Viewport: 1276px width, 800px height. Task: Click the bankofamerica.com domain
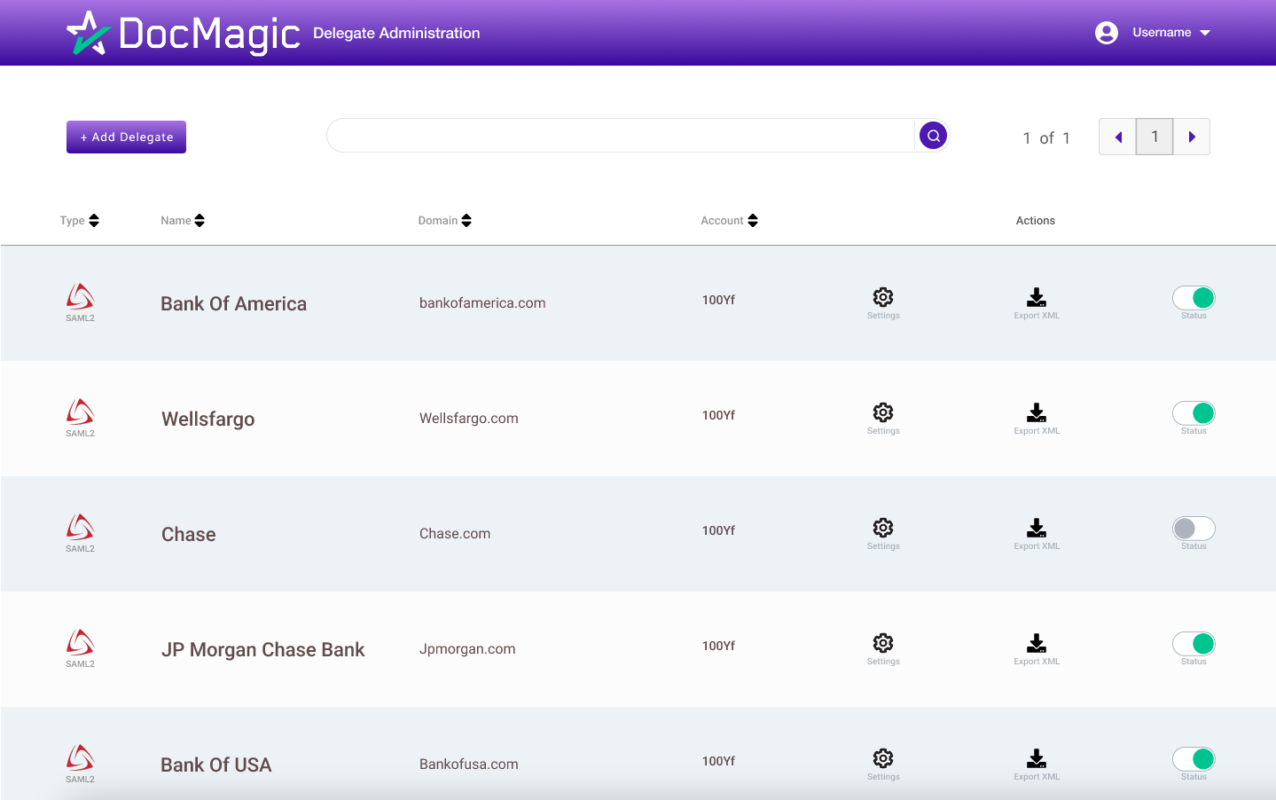point(483,303)
